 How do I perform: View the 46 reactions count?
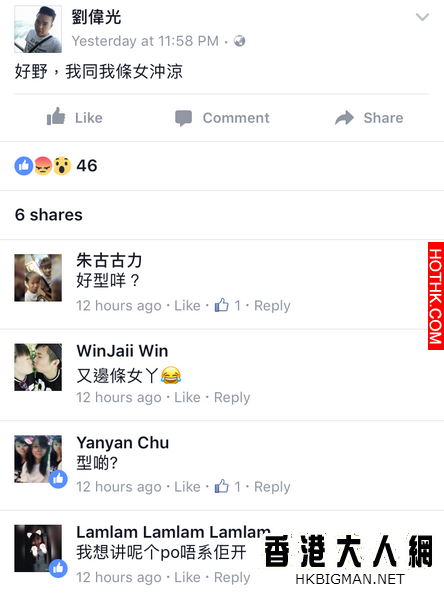(87, 166)
